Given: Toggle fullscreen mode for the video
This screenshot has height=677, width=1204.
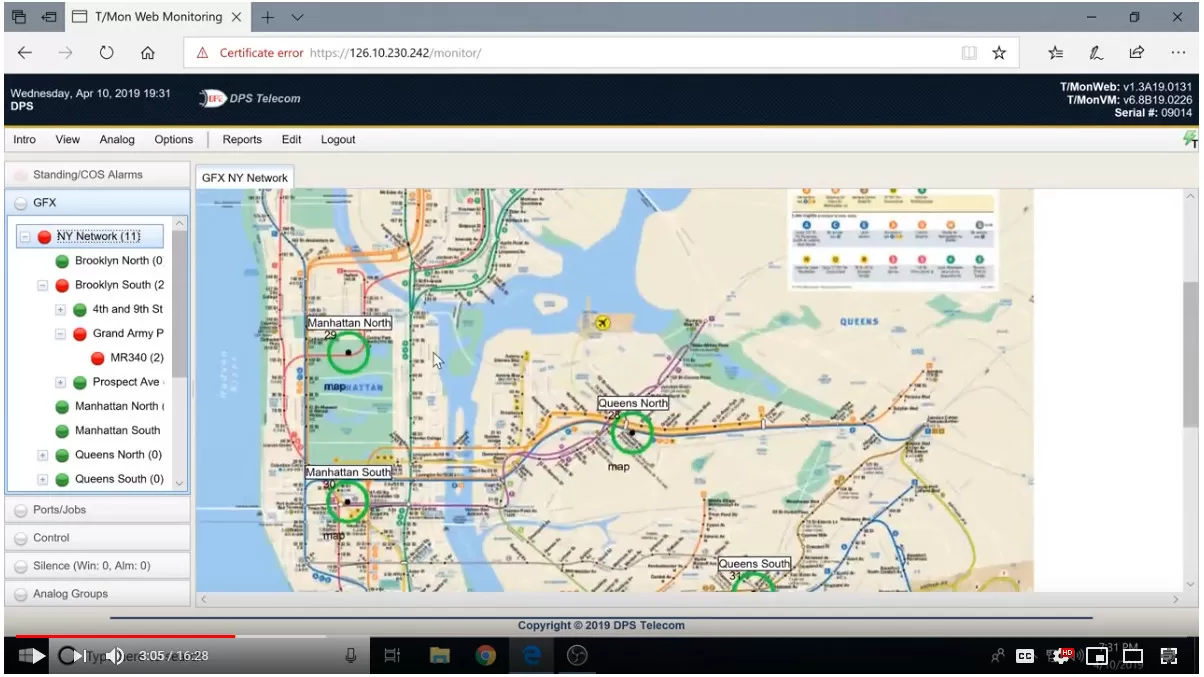Looking at the screenshot, I should (1168, 656).
